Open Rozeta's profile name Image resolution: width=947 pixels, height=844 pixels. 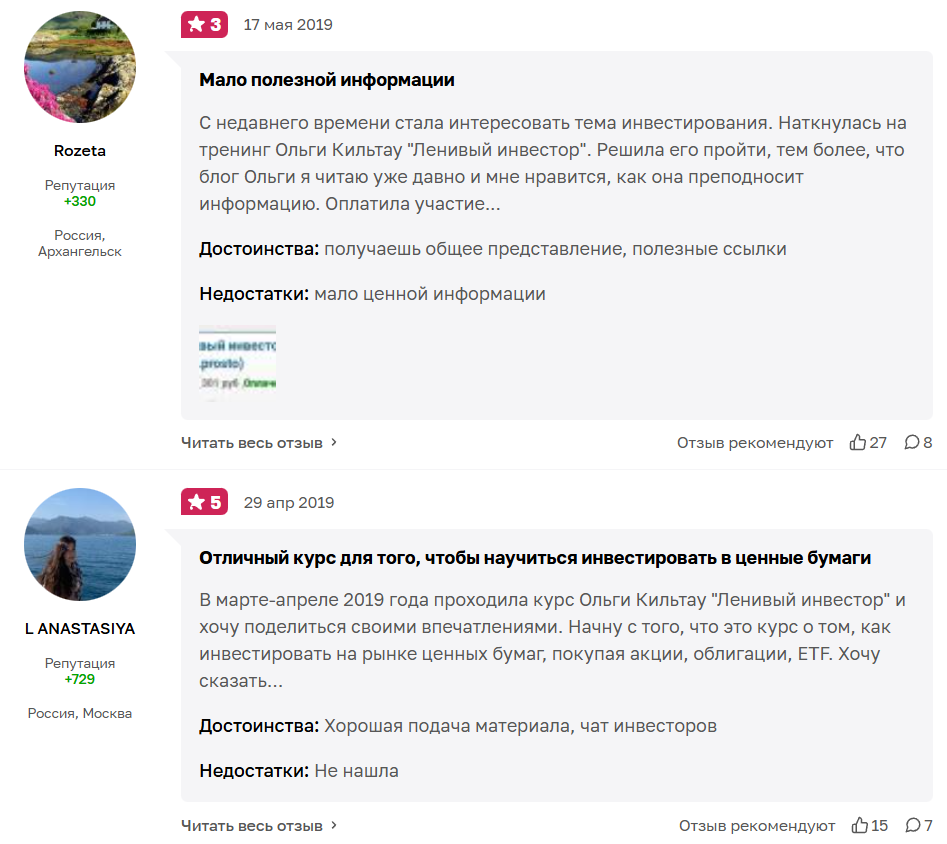tap(80, 151)
